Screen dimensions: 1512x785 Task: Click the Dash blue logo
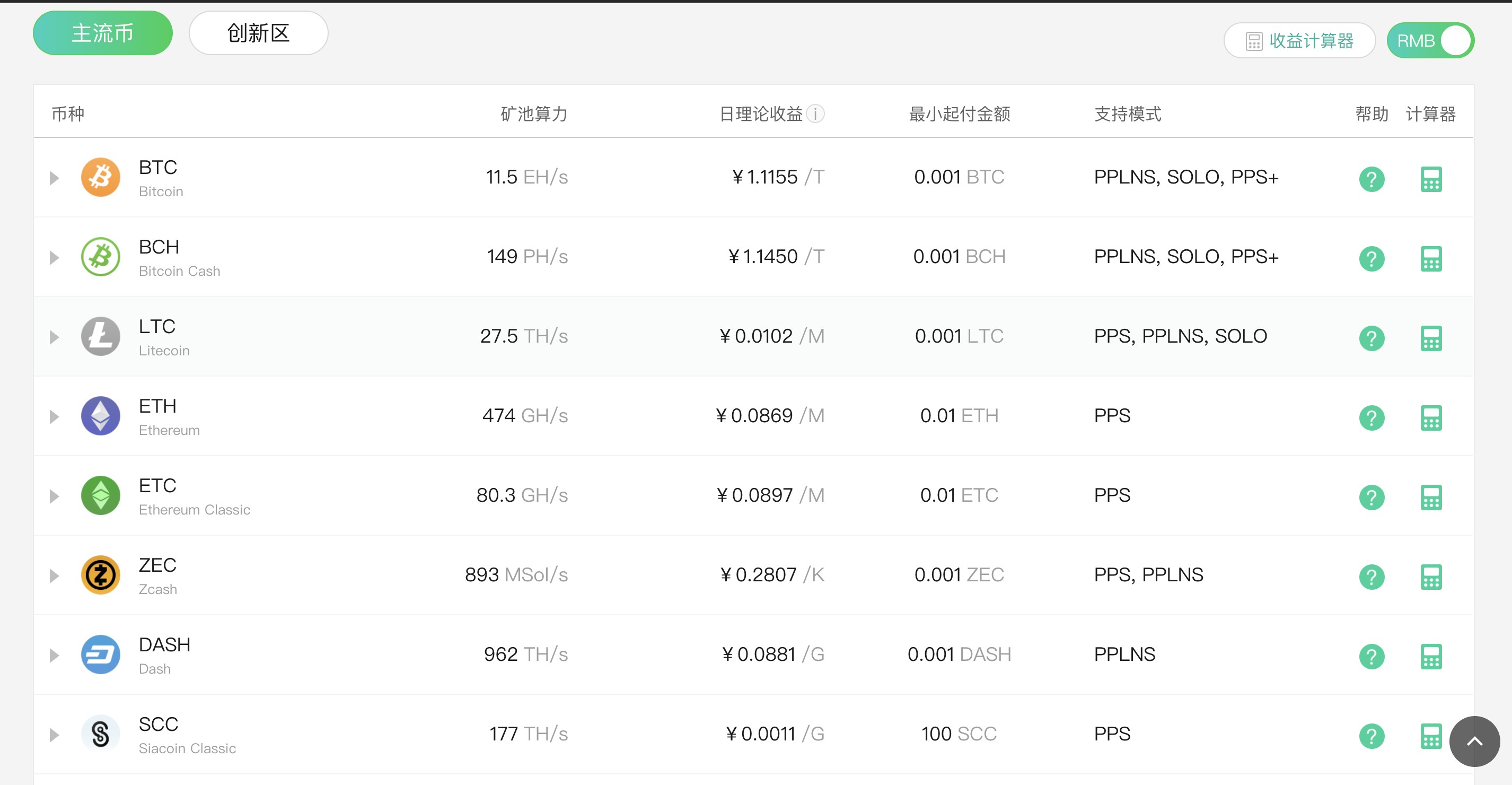(100, 654)
